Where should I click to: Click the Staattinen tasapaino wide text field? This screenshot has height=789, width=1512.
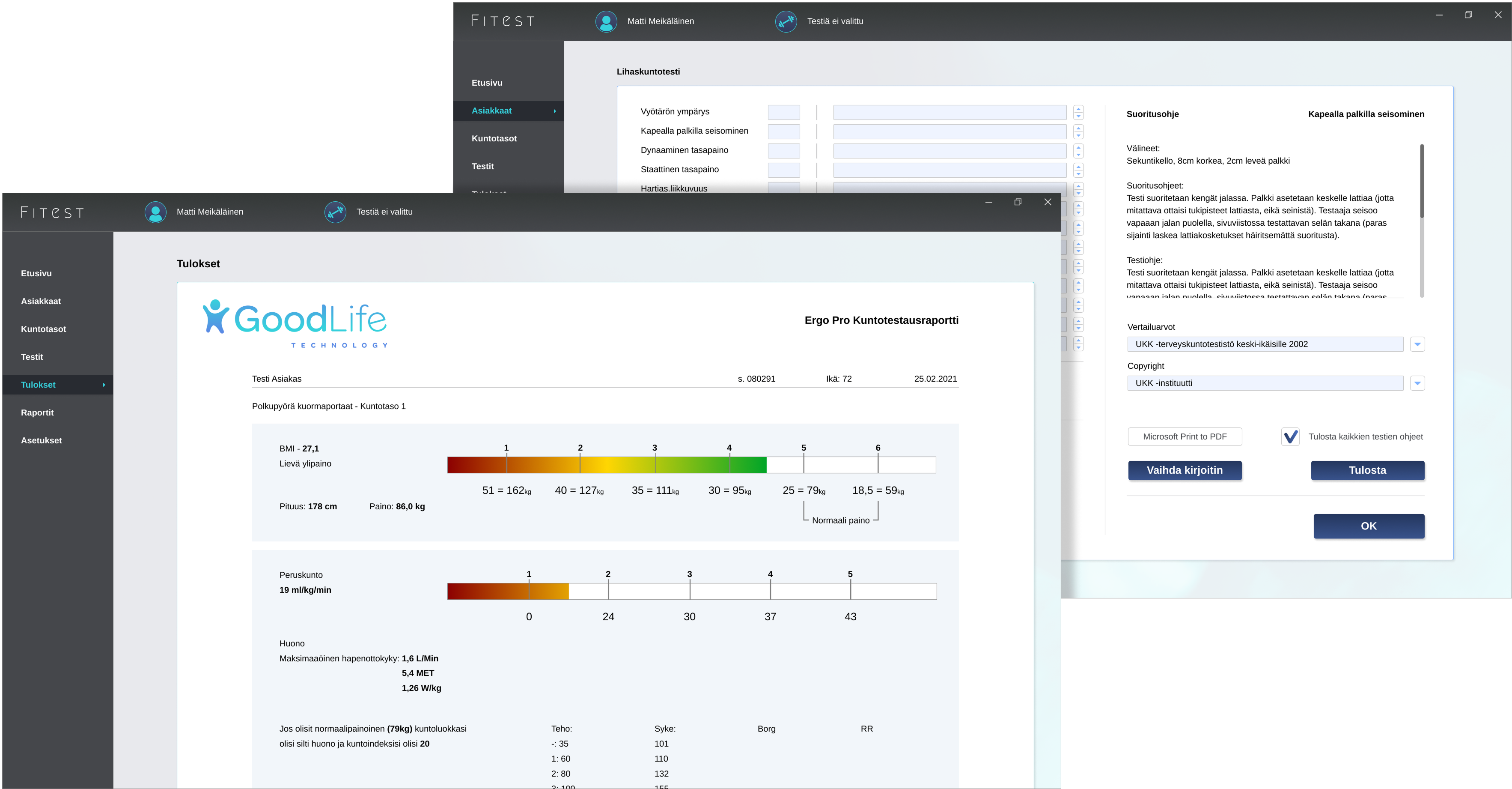pos(949,170)
